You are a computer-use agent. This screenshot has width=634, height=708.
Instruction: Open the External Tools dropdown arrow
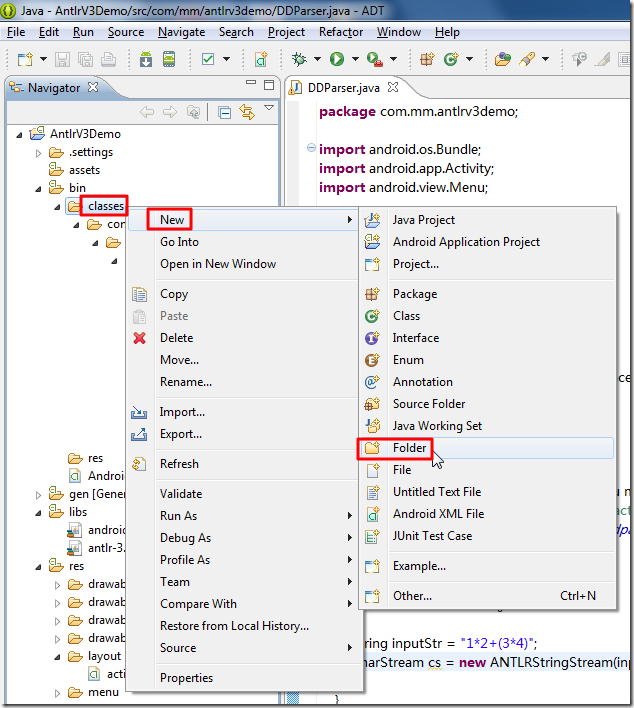tap(393, 59)
